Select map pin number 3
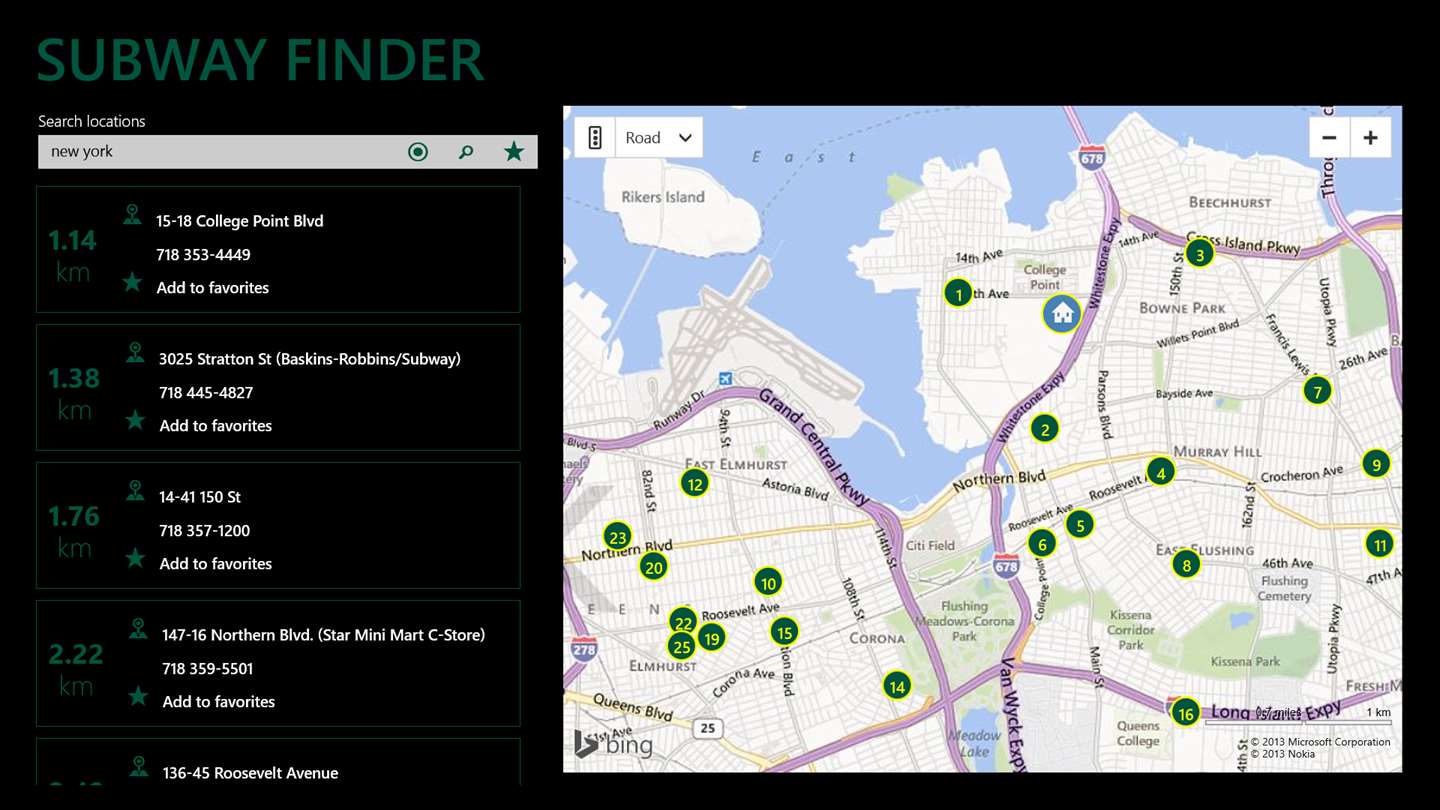 coord(1200,253)
